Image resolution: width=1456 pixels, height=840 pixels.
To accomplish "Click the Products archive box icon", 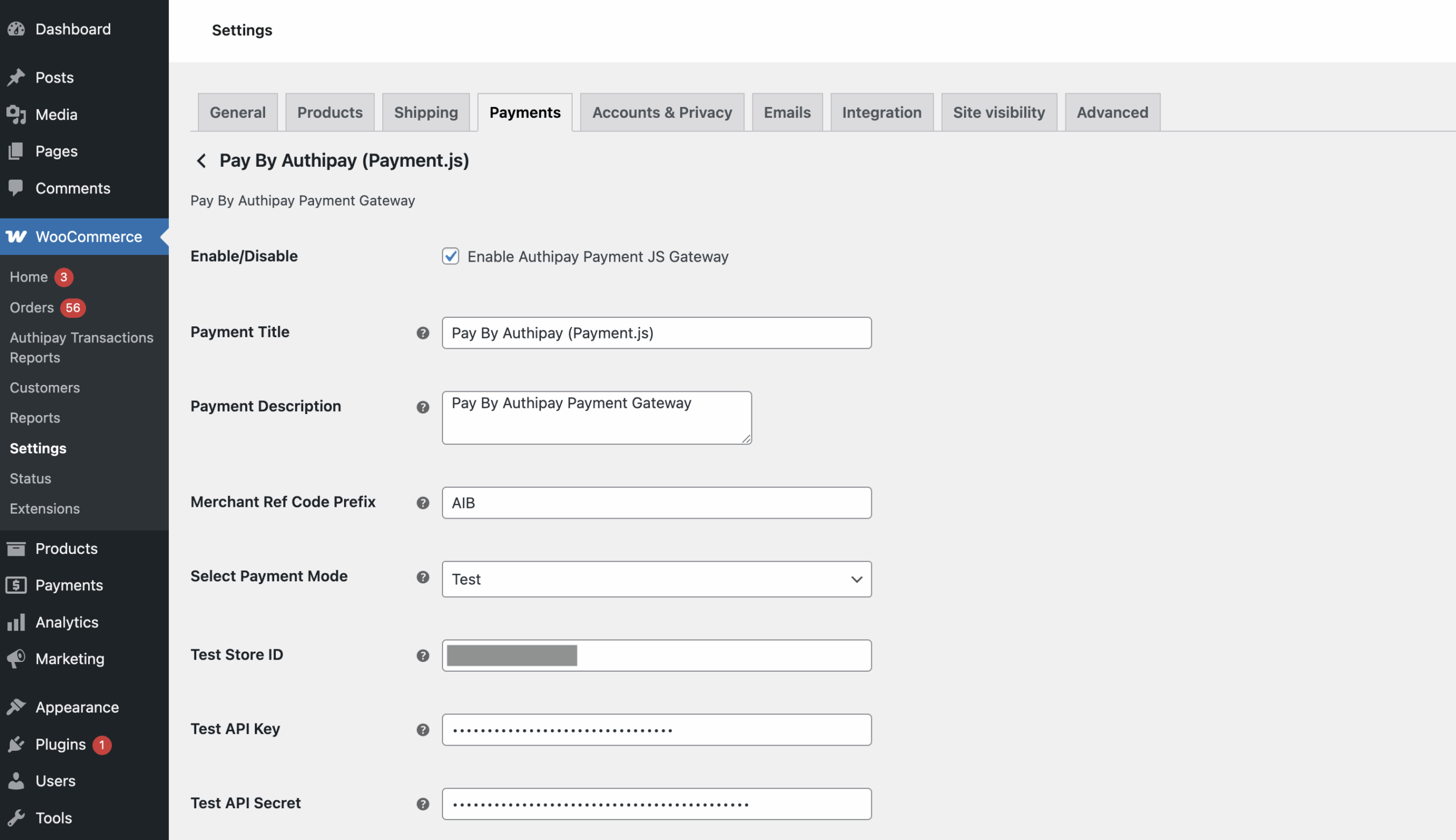I will pos(16,548).
